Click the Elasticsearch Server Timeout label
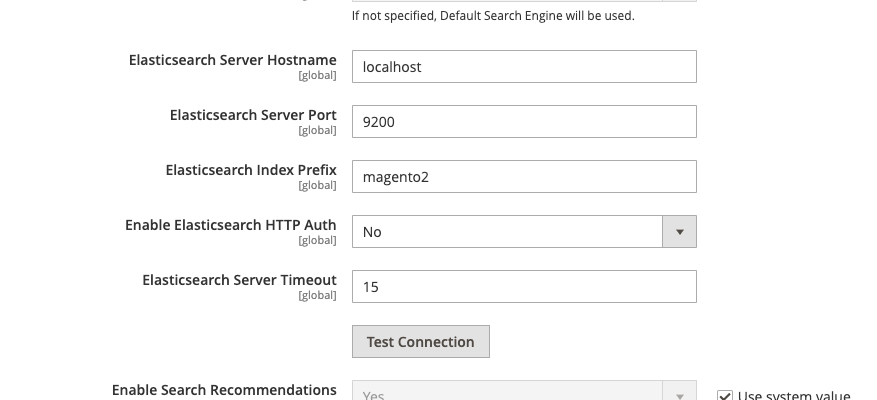 click(x=239, y=280)
